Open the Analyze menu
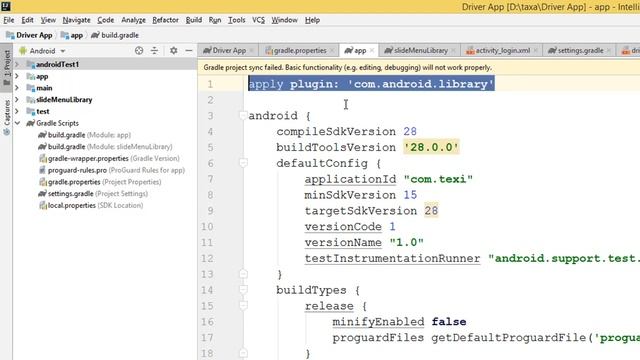 133,20
